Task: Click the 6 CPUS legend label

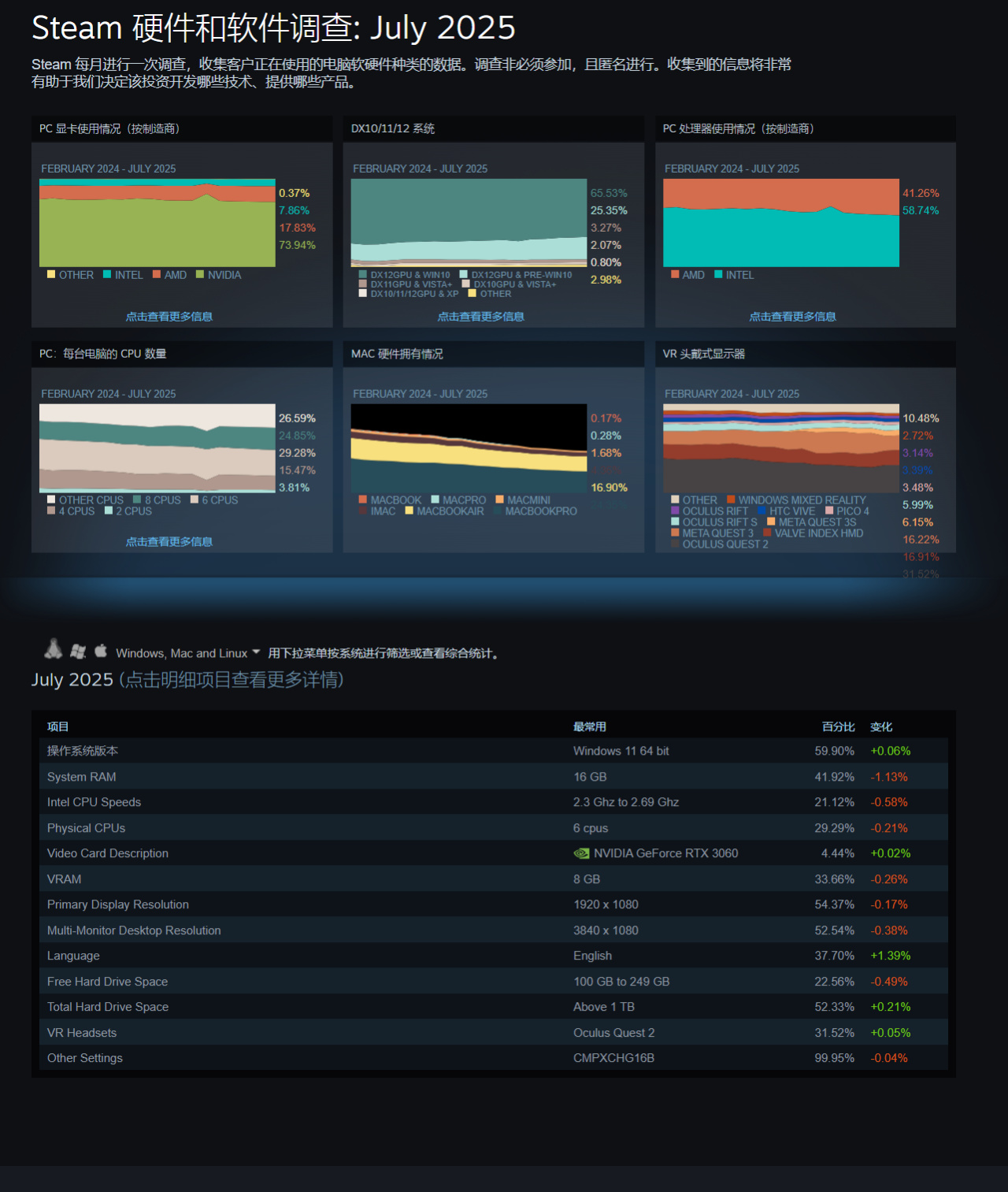Action: pos(220,500)
